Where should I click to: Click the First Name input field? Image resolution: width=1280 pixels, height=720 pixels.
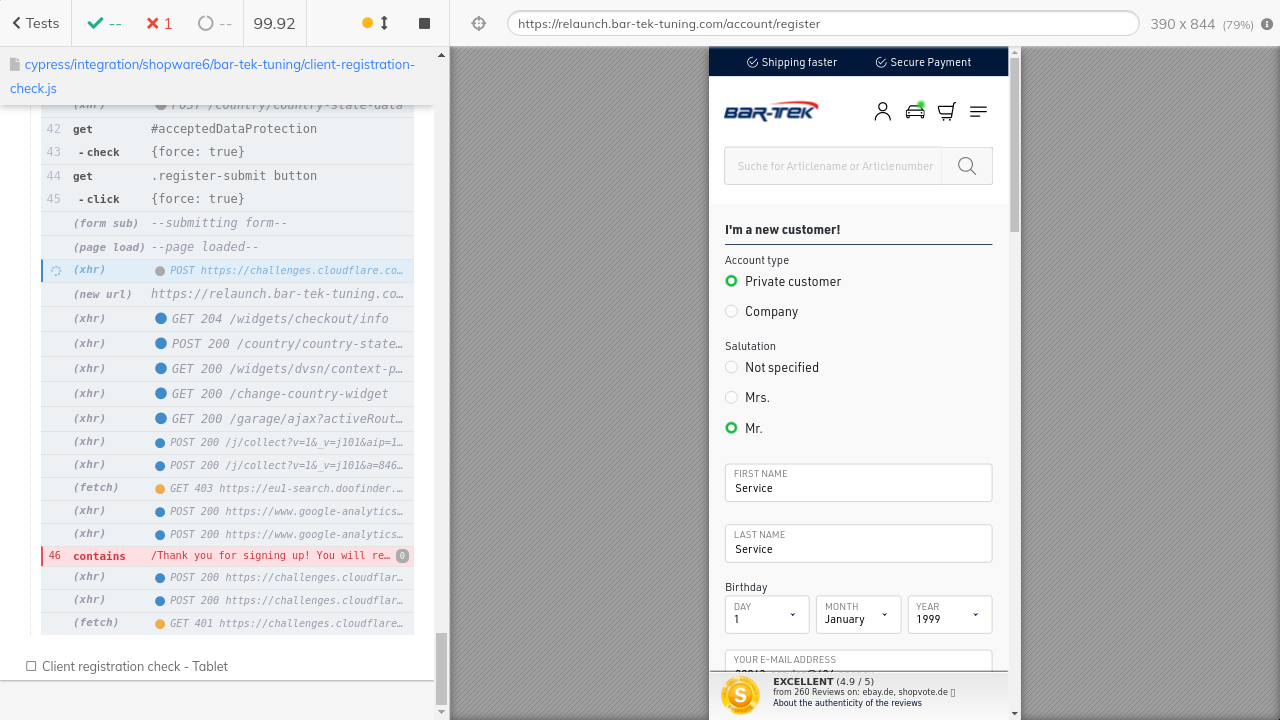point(858,488)
